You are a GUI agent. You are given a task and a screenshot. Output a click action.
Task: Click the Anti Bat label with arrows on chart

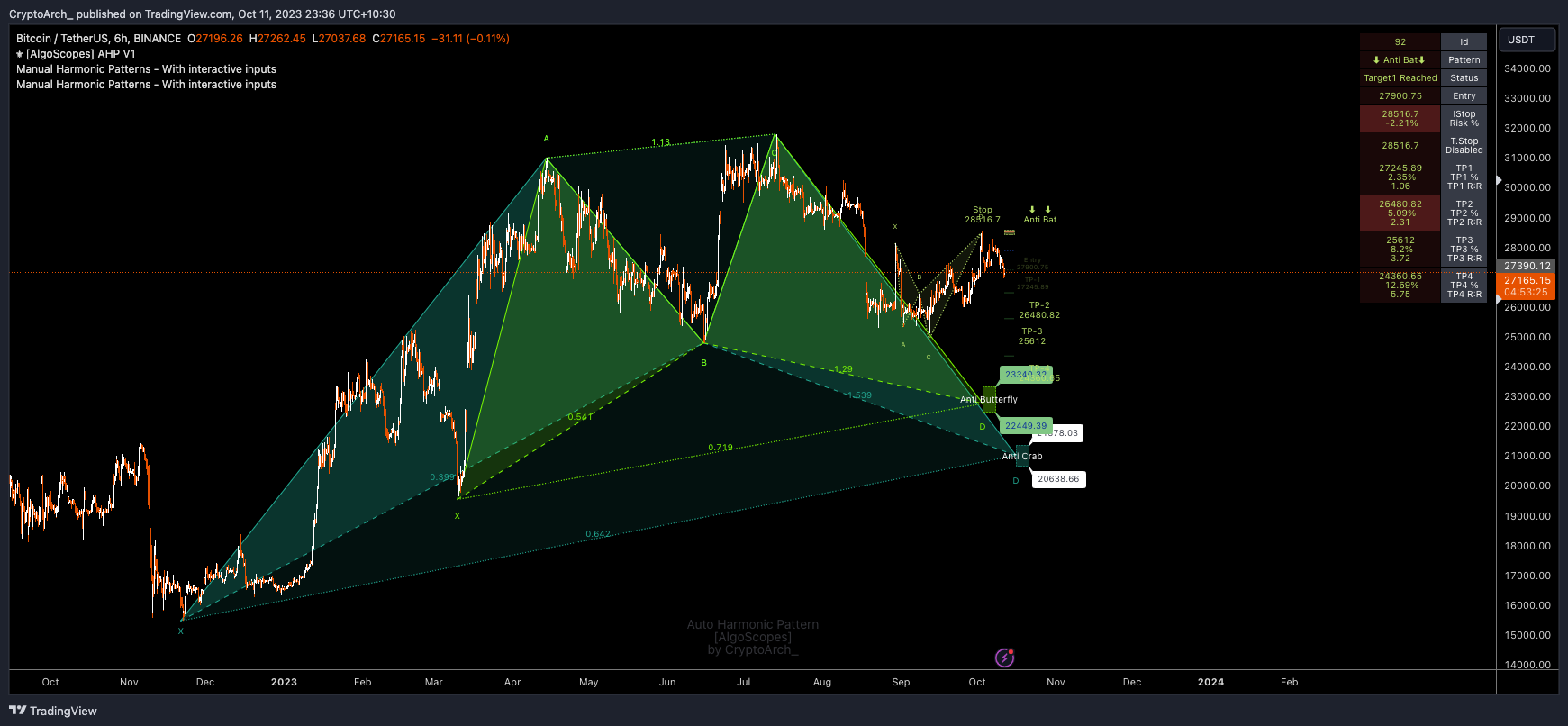1040,214
